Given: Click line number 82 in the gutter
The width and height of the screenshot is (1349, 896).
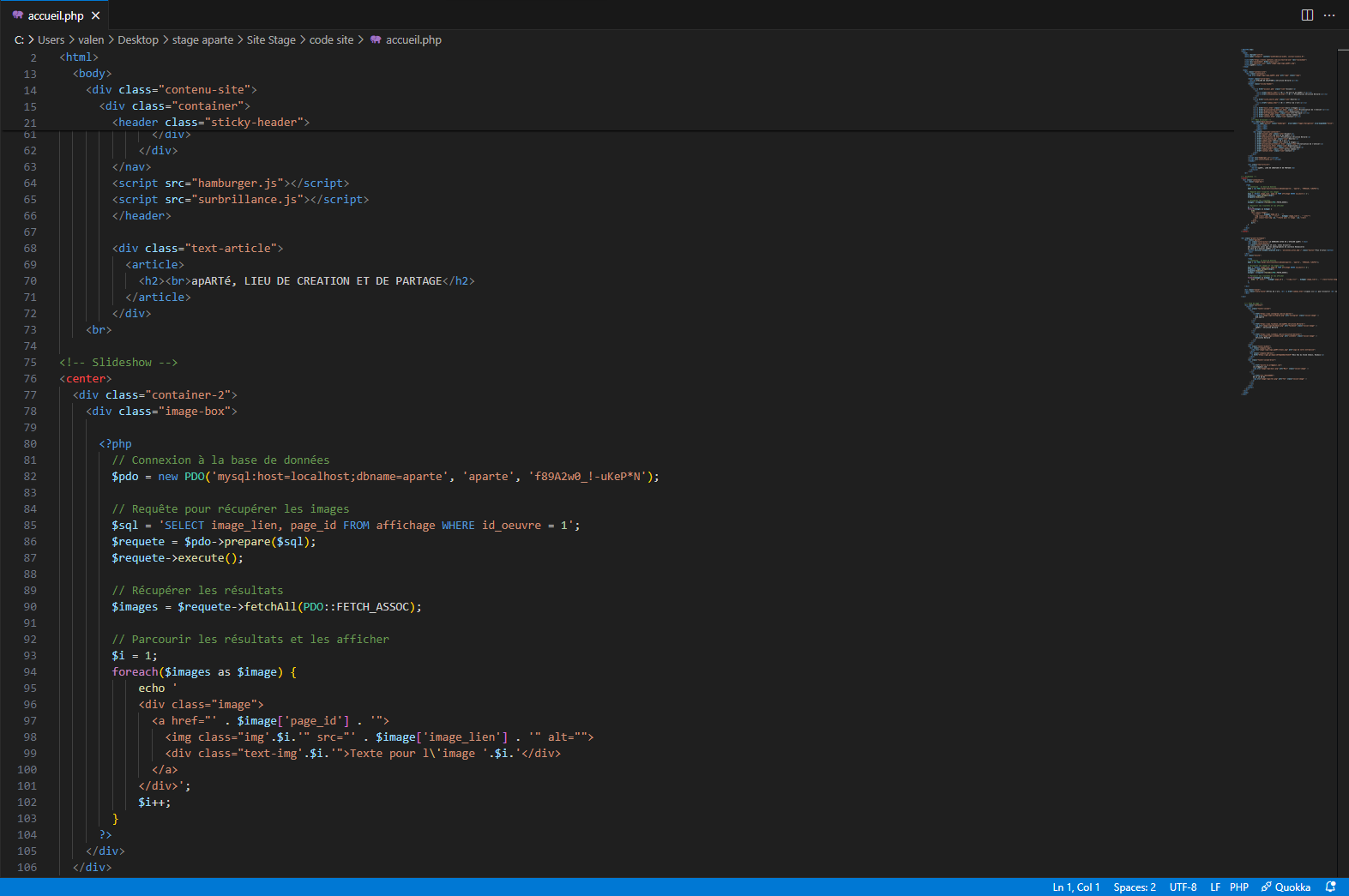Looking at the screenshot, I should (x=30, y=477).
